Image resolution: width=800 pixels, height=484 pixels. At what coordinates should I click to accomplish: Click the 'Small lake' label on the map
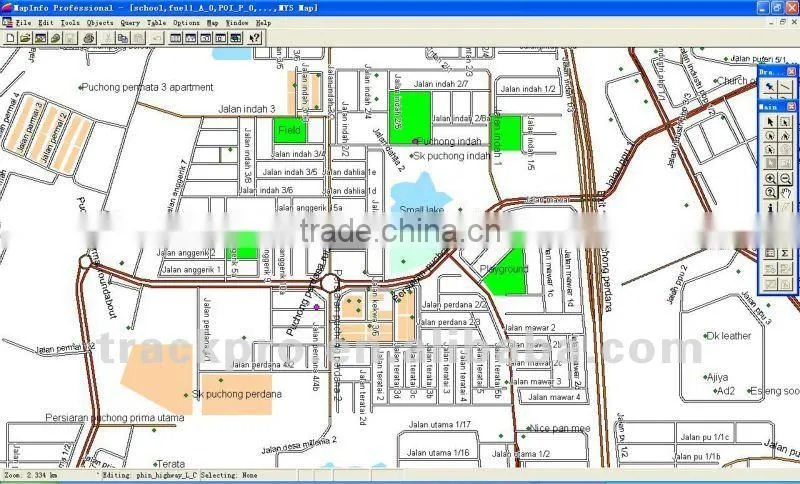pos(422,210)
